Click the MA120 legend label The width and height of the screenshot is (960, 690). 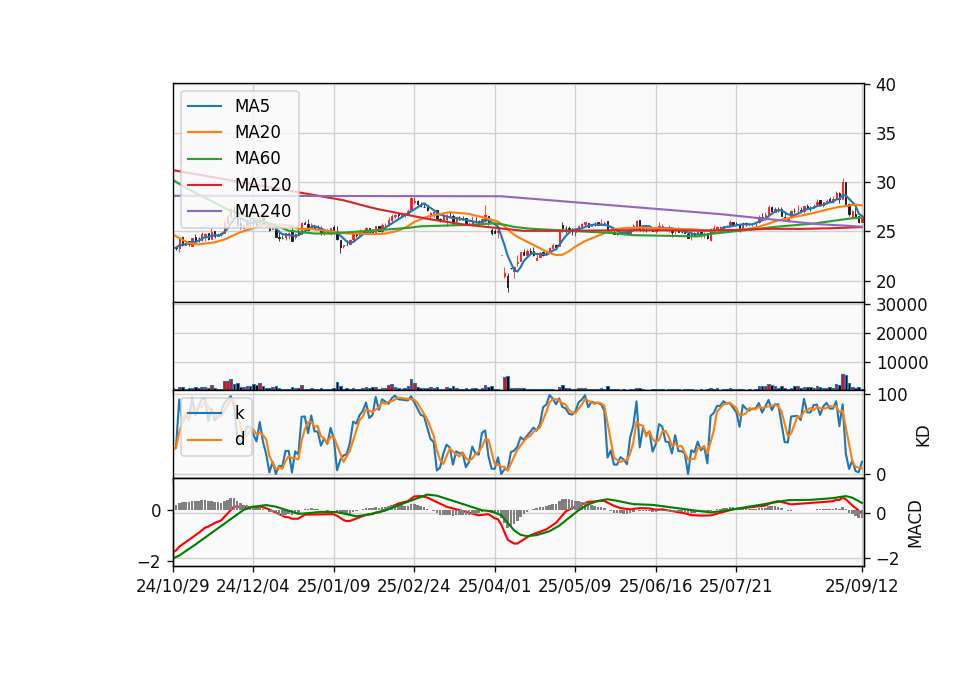[x=263, y=185]
